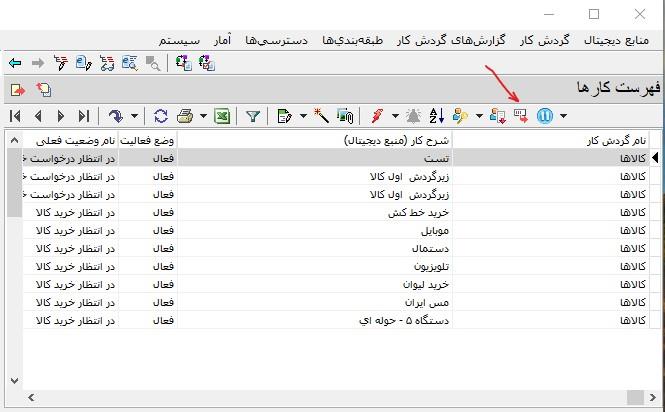The width and height of the screenshot is (665, 412).
Task: Open the سیستم menu
Action: (184, 40)
